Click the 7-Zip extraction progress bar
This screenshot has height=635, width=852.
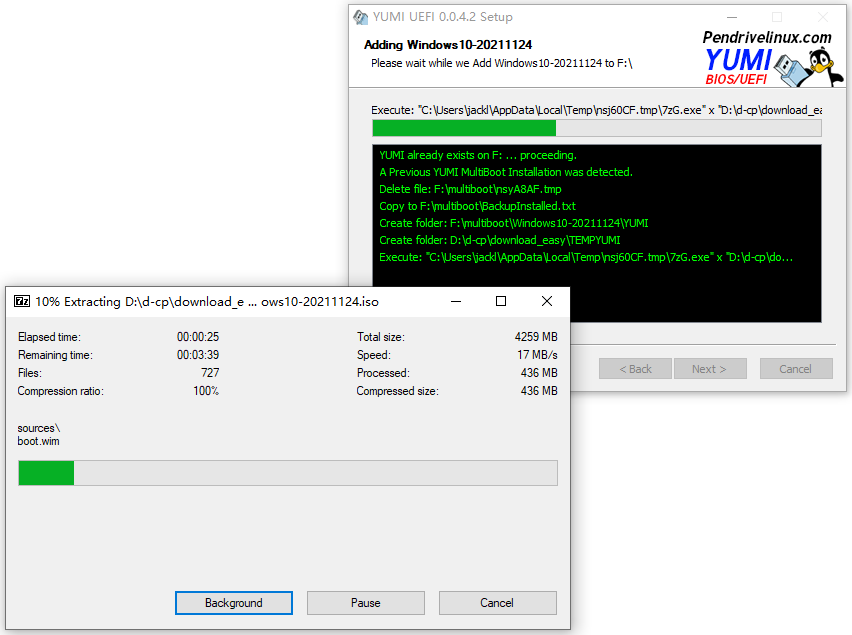click(288, 473)
